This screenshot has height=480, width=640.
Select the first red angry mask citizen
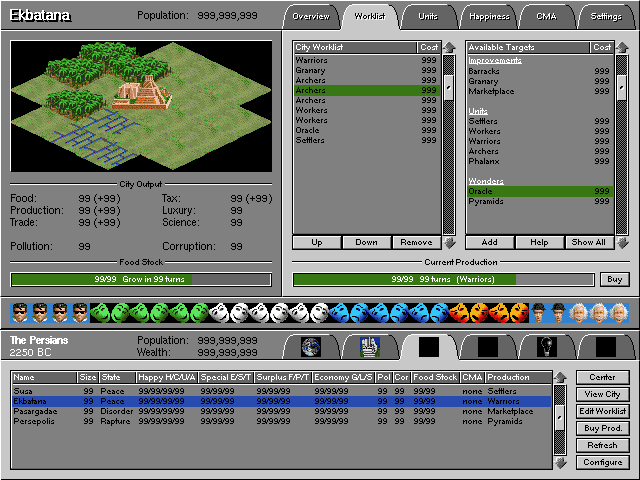tap(459, 313)
